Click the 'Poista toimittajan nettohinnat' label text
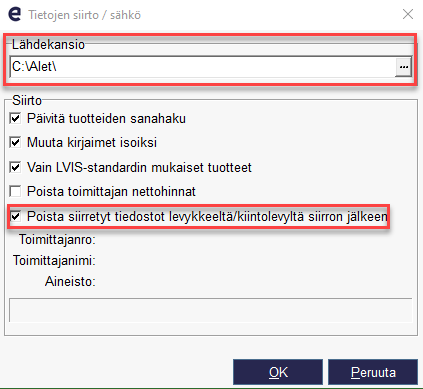 (111, 192)
